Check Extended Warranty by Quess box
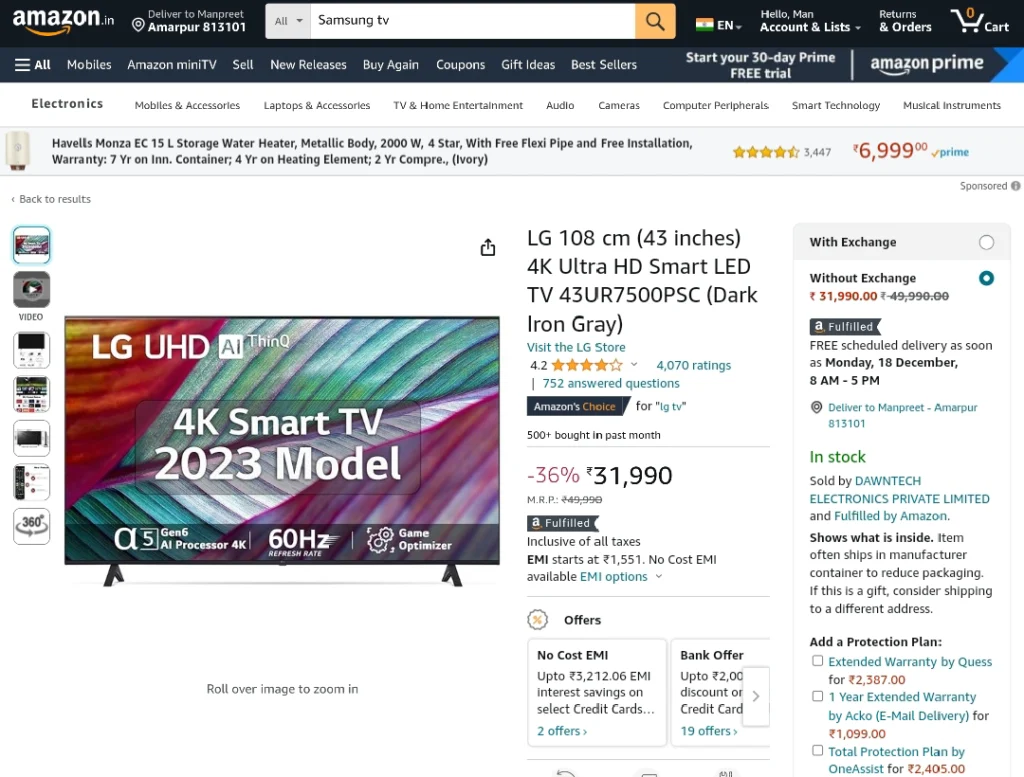The image size is (1024, 777). [817, 661]
